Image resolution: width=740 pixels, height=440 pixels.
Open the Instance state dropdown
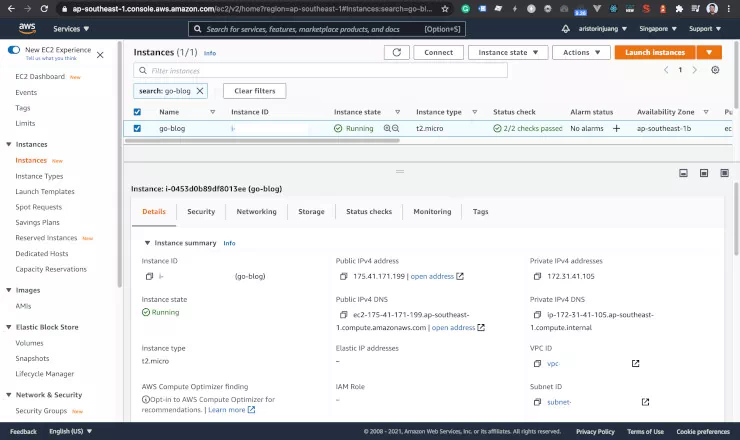tap(508, 52)
